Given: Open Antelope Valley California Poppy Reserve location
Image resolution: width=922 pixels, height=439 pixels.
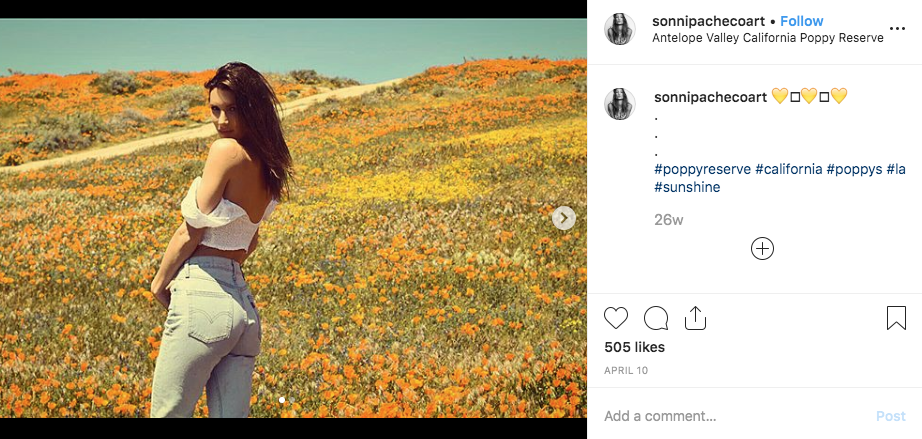Looking at the screenshot, I should point(767,38).
